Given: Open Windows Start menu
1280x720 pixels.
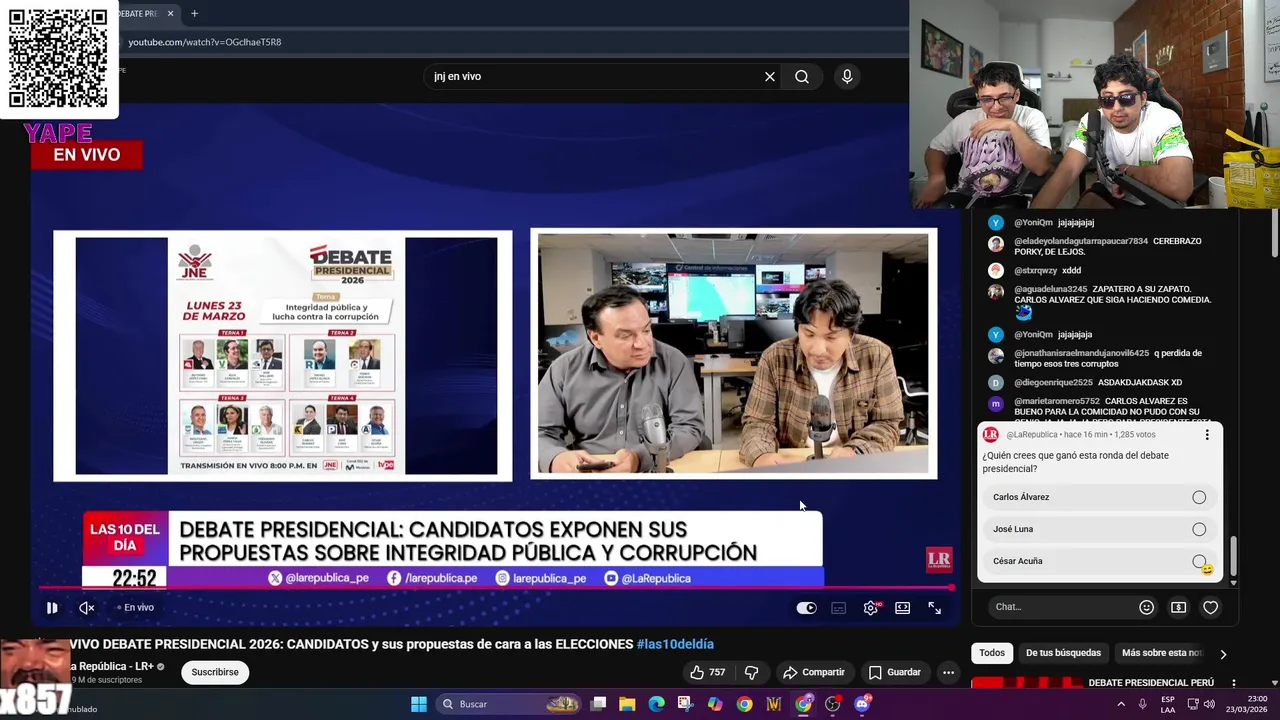Looking at the screenshot, I should click(x=419, y=704).
